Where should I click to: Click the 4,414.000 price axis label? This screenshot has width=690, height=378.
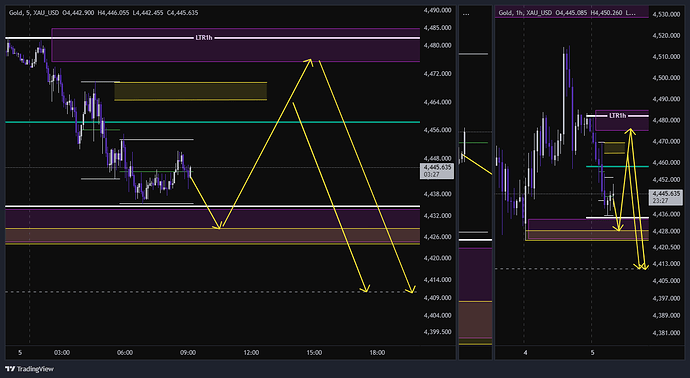pyautogui.click(x=437, y=279)
